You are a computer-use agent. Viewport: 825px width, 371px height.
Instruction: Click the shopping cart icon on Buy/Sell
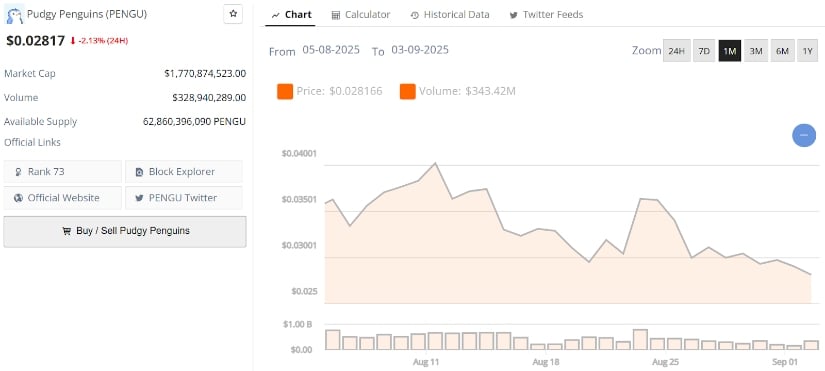(x=66, y=231)
